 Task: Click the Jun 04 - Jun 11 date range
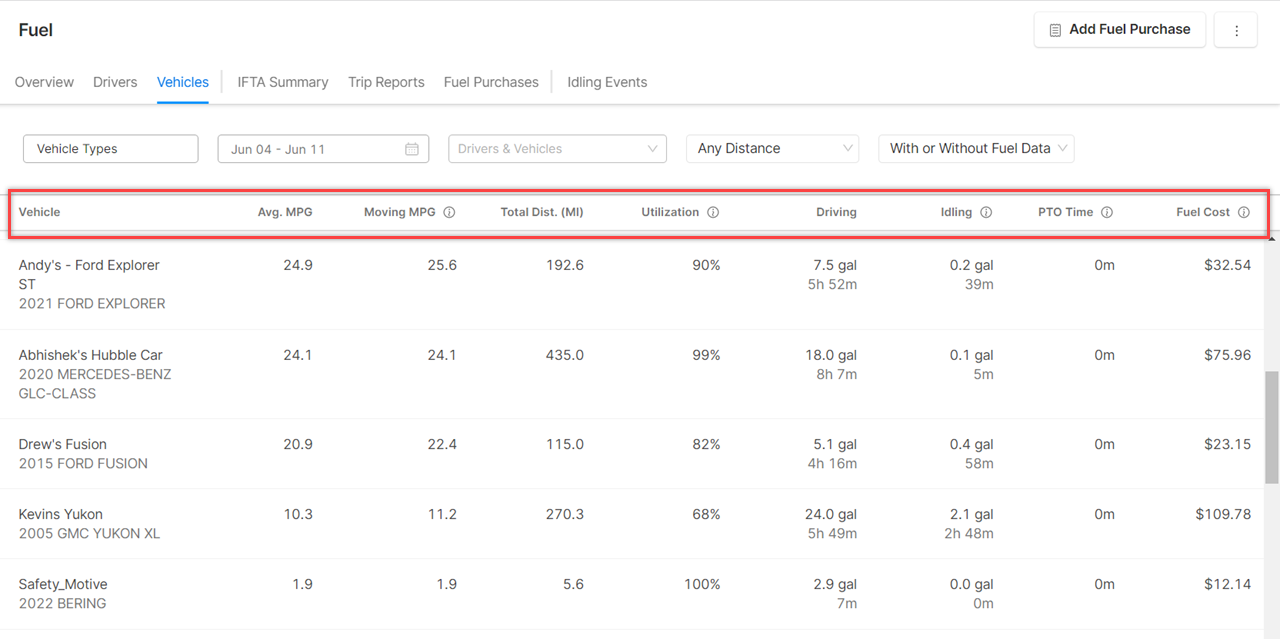coord(278,149)
